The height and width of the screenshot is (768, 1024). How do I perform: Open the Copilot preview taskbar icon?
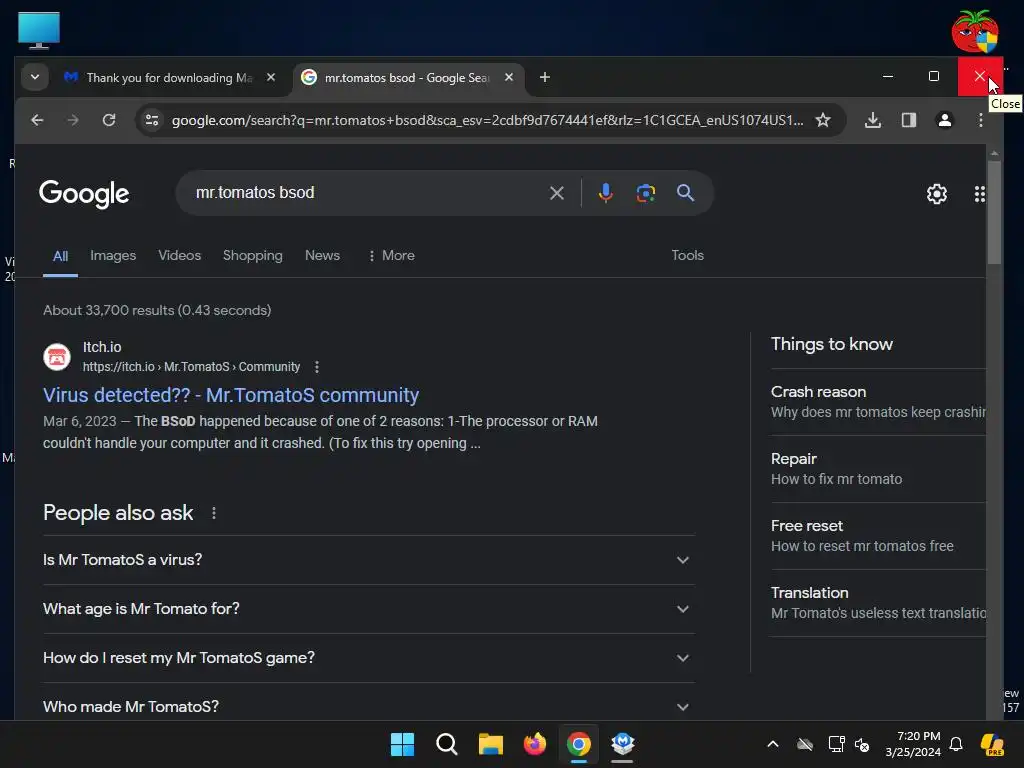tap(993, 744)
